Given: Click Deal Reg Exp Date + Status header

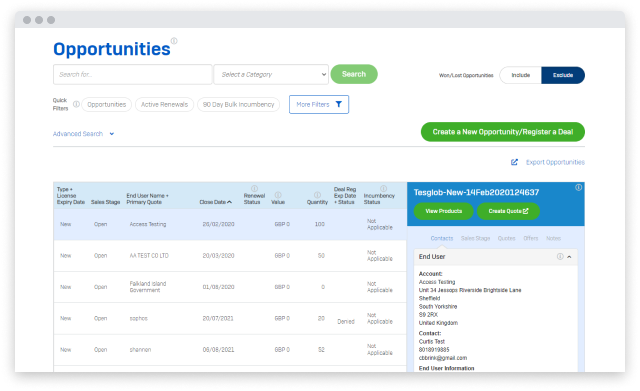Looking at the screenshot, I should (x=345, y=196).
